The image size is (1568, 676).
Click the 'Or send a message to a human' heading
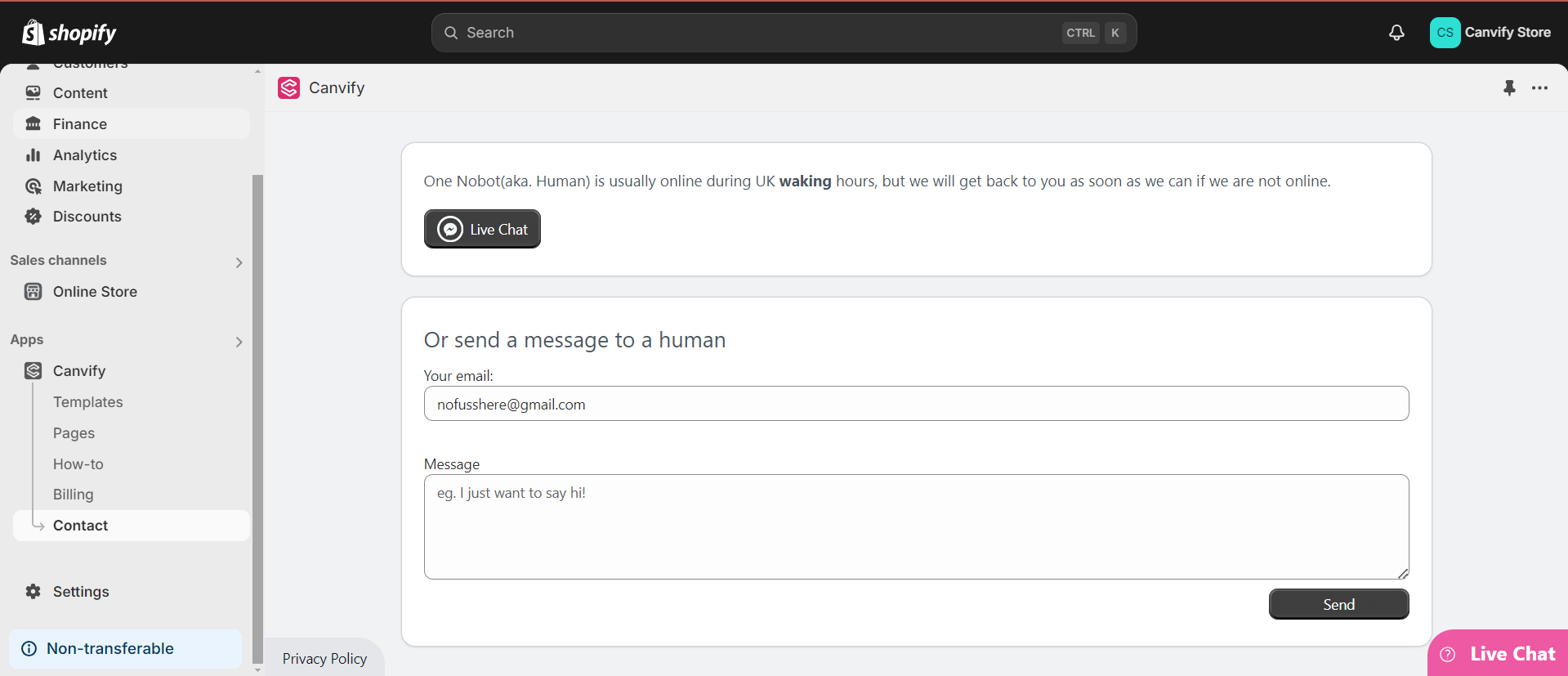574,340
